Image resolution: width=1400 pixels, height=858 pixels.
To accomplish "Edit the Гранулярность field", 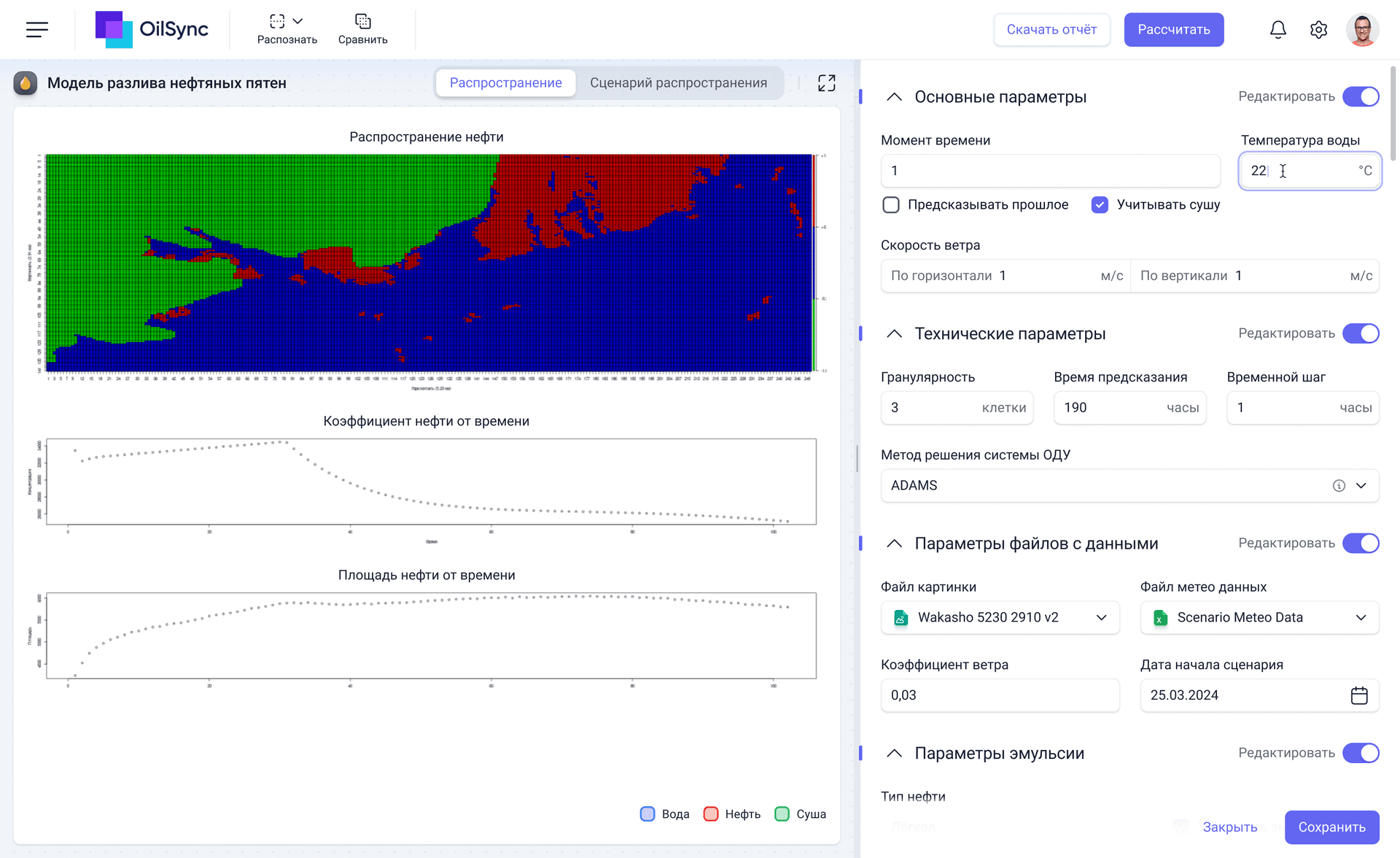I will (x=957, y=408).
